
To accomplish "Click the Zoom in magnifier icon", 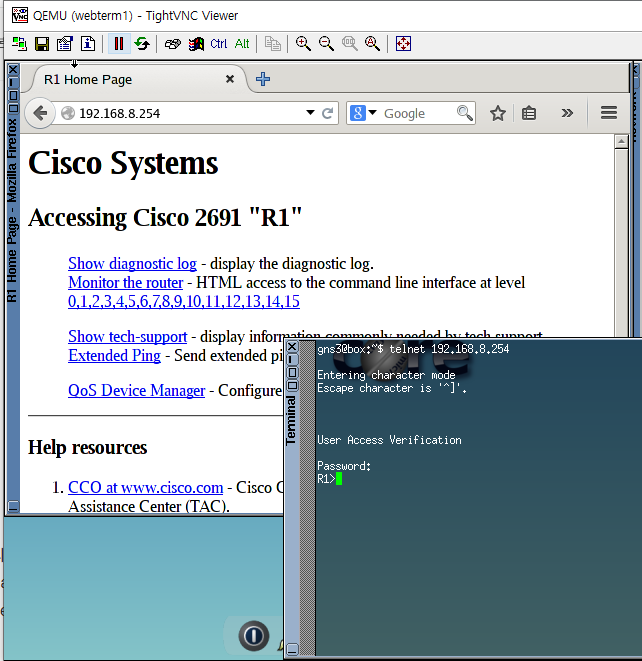I will coord(303,43).
